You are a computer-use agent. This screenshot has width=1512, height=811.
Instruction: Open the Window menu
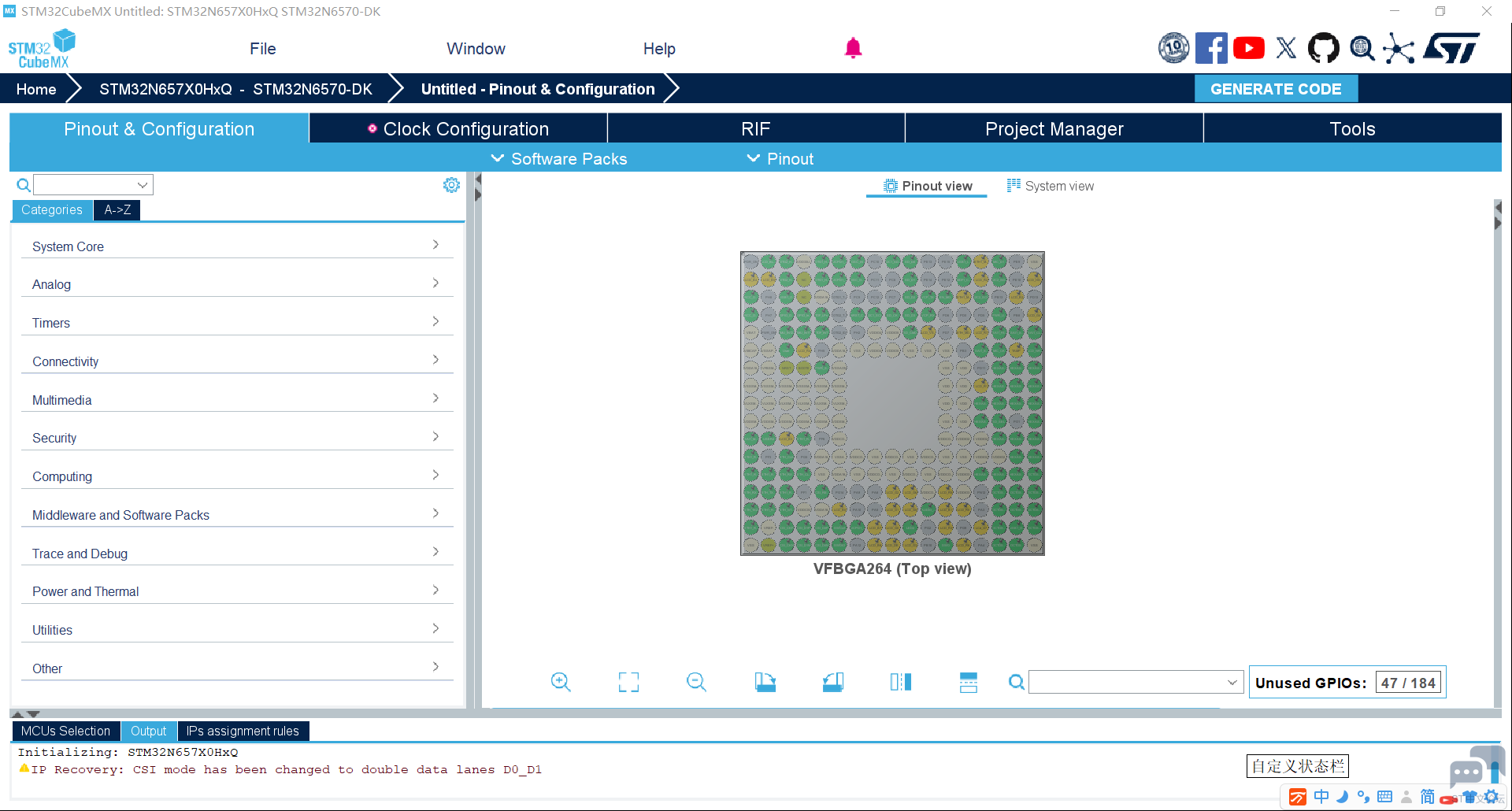point(476,49)
